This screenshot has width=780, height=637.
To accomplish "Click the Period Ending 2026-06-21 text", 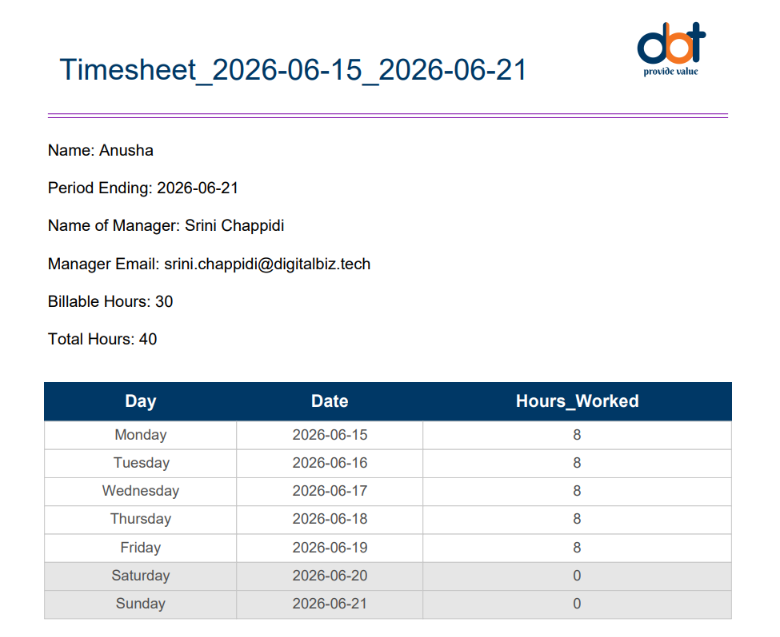I will click(x=143, y=188).
